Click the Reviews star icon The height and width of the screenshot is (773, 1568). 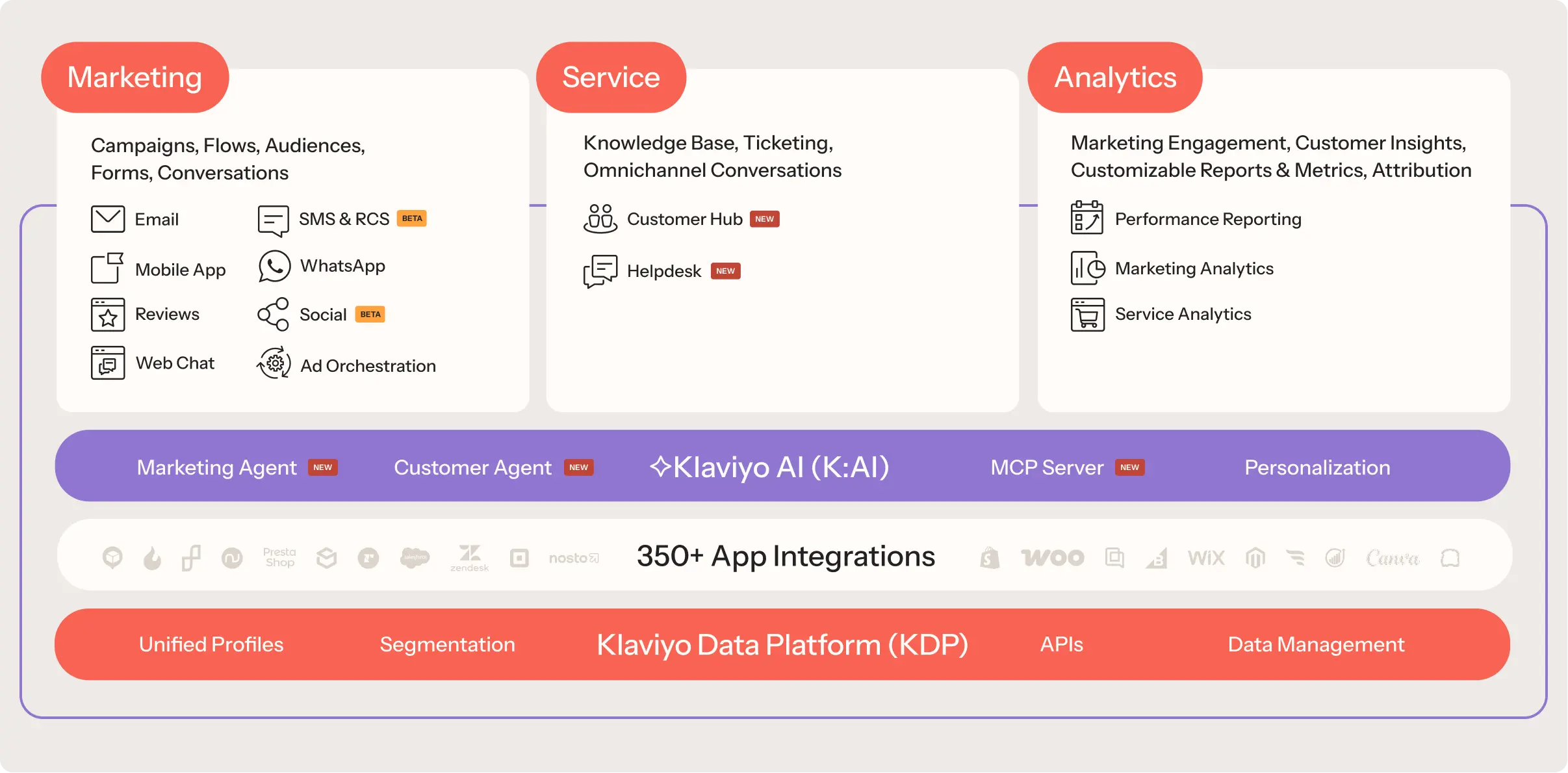click(x=108, y=315)
